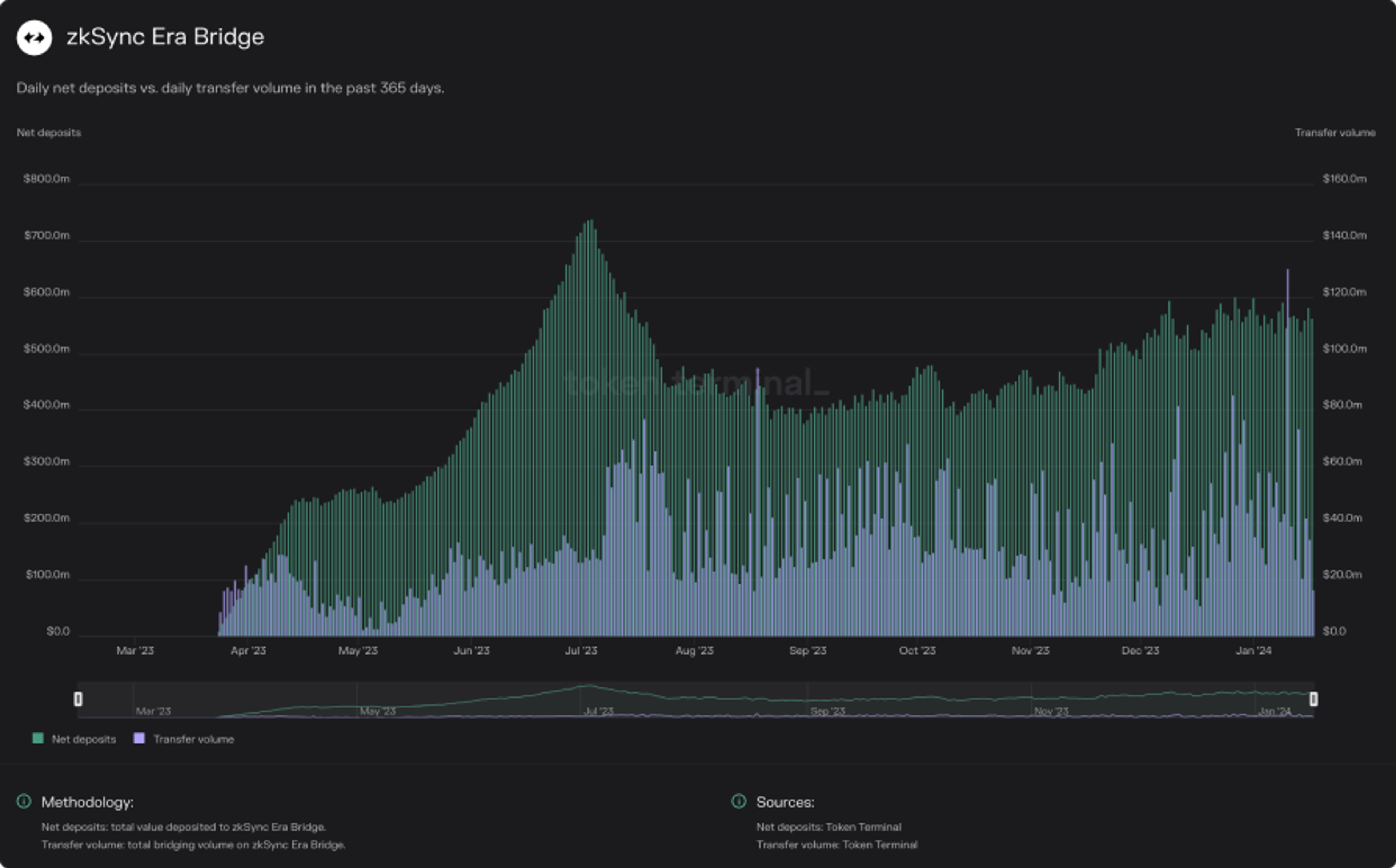The width and height of the screenshot is (1396, 868).
Task: Click the Jul '23 x-axis label
Action: coord(581,650)
